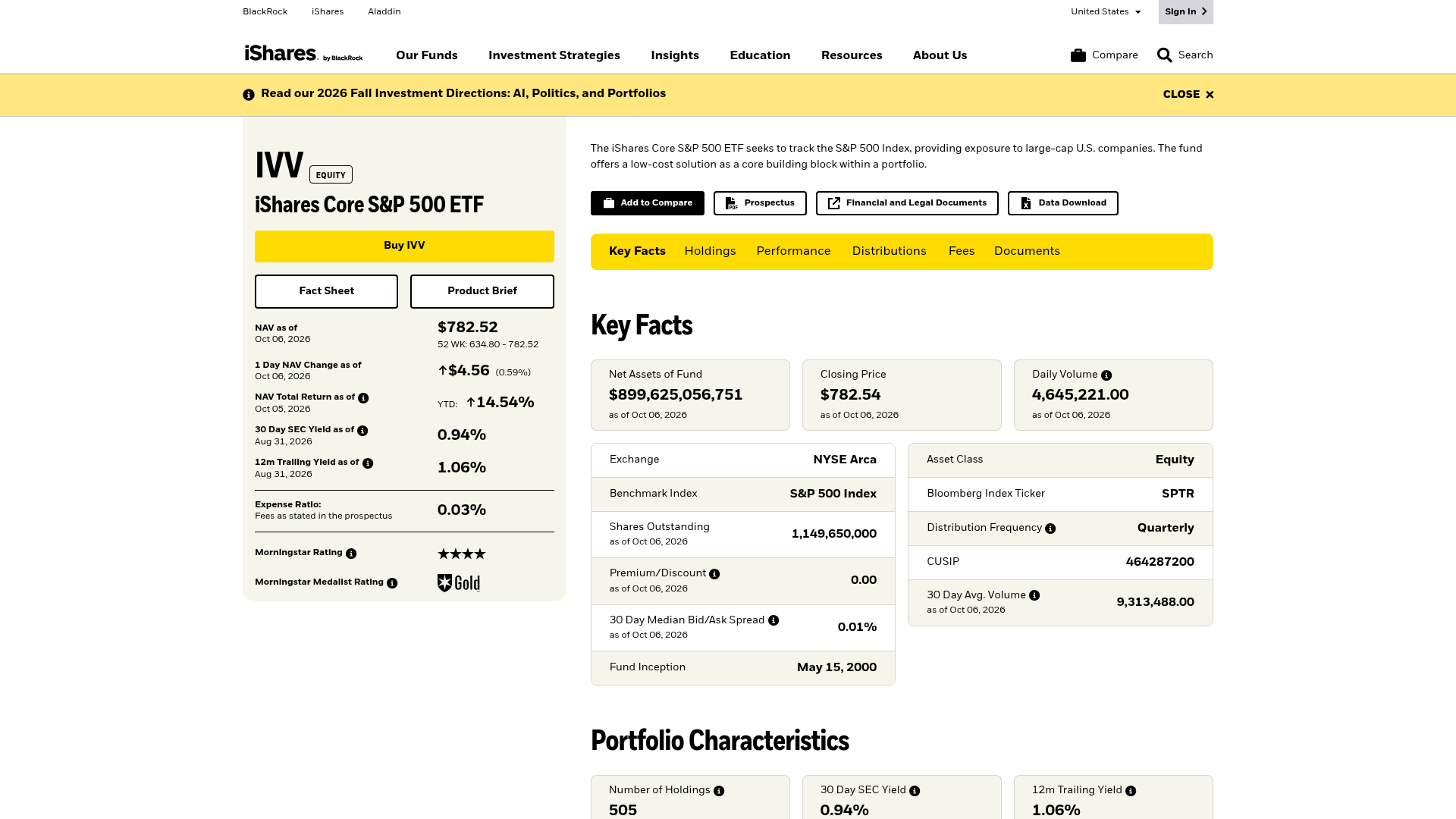The height and width of the screenshot is (819, 1456).
Task: Click the search magnifier icon
Action: [1164, 55]
